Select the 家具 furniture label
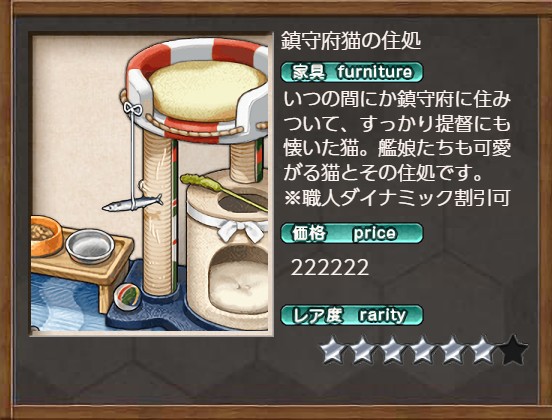This screenshot has height=420, width=552. [352, 72]
